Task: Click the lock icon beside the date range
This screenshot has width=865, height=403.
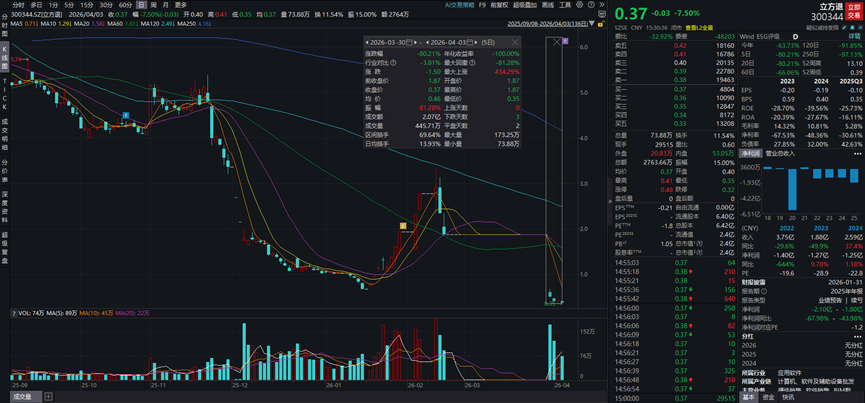Action: (x=603, y=25)
